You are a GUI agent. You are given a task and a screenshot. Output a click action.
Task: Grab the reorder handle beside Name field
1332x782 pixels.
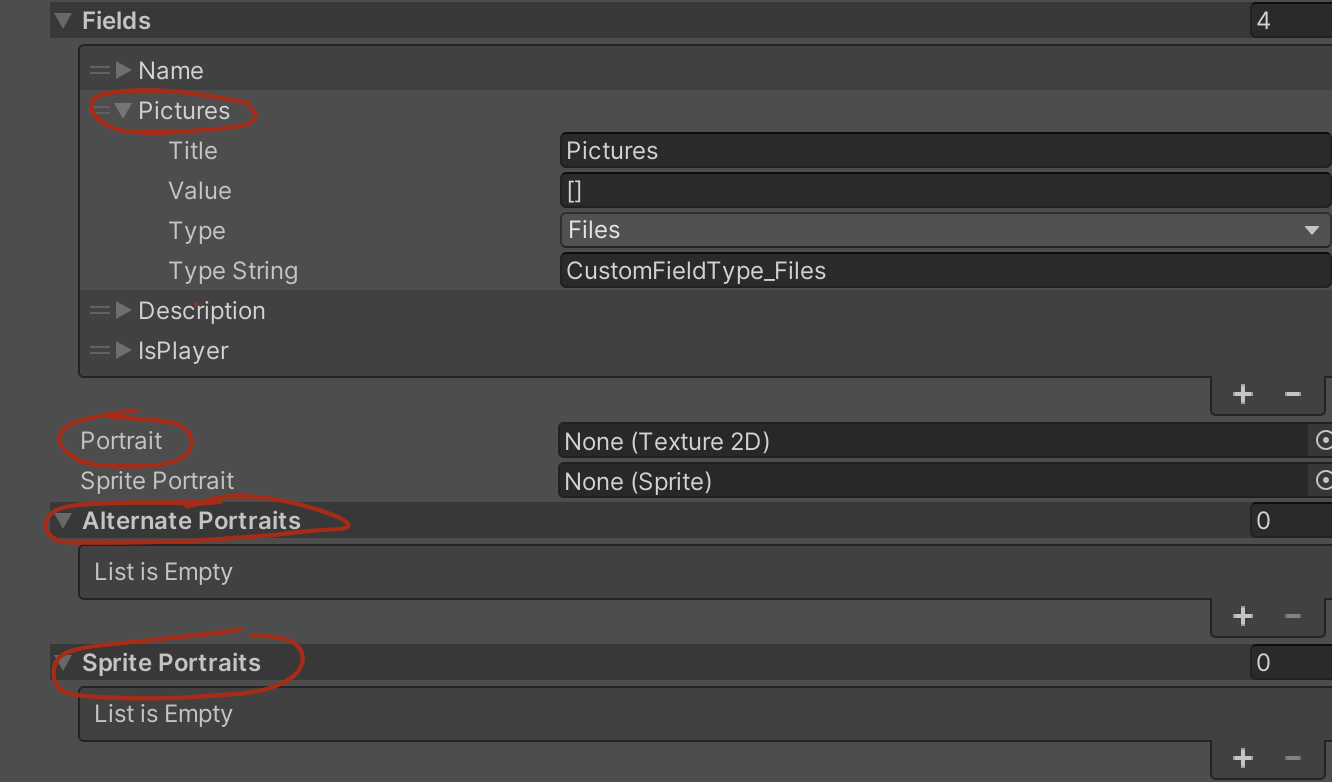[x=99, y=70]
